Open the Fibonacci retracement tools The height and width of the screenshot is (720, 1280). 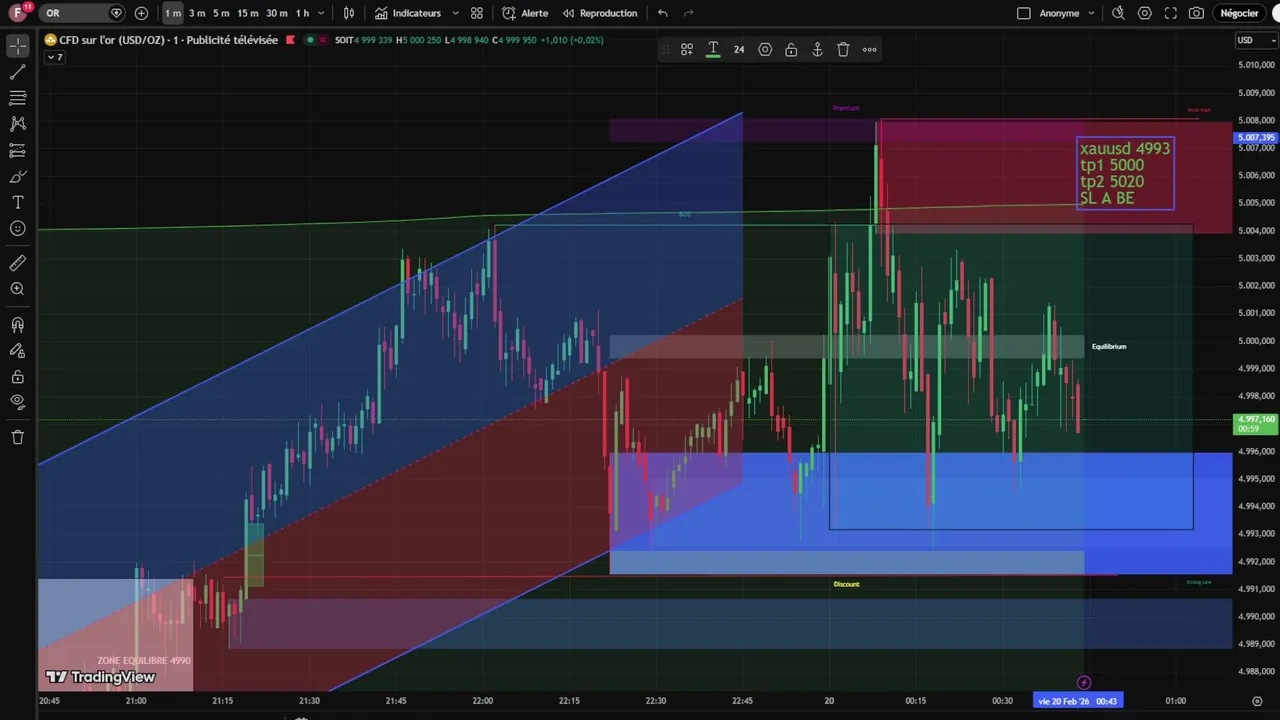[x=17, y=98]
